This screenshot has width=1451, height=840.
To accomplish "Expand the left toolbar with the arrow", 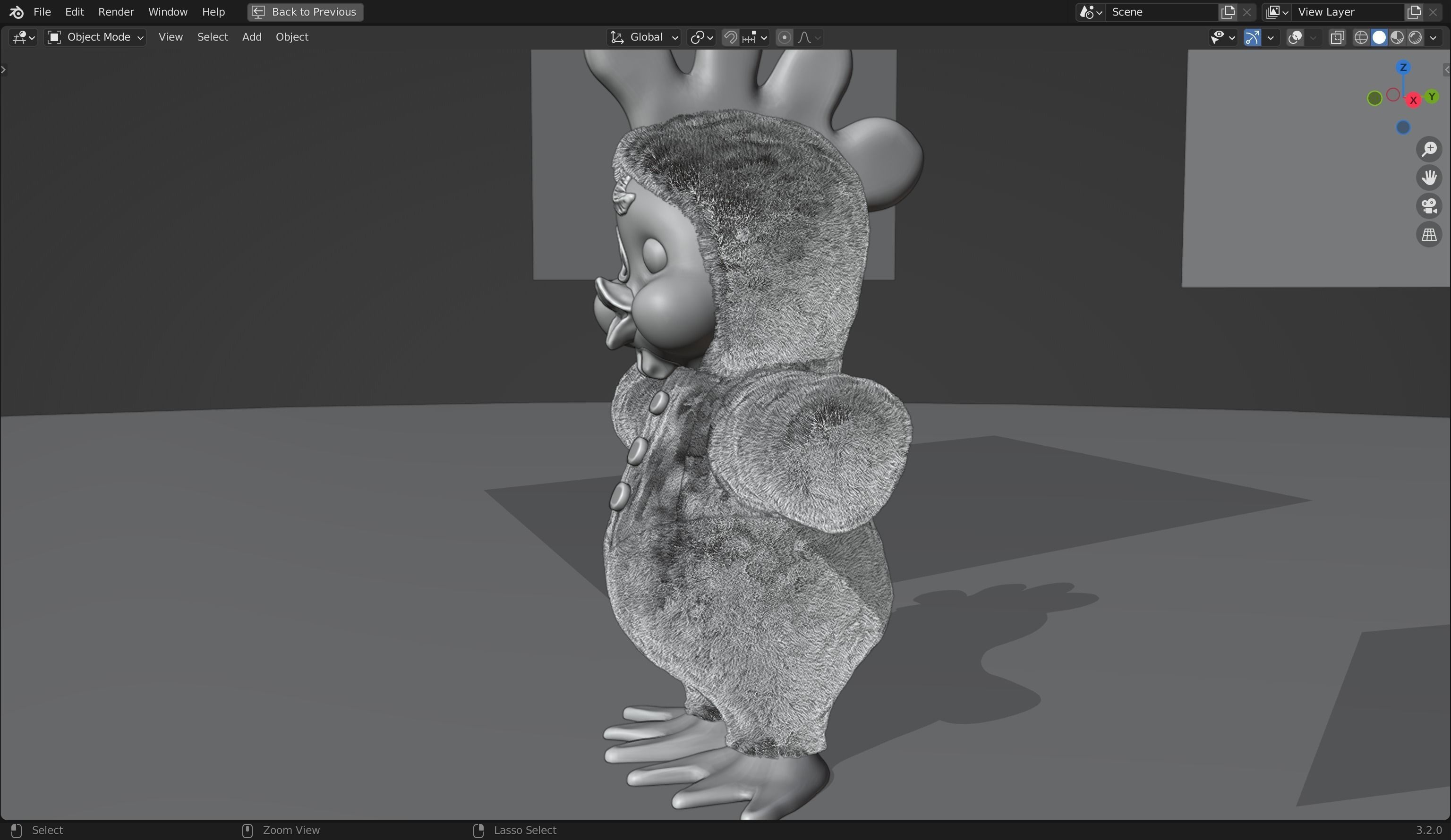I will tap(4, 70).
